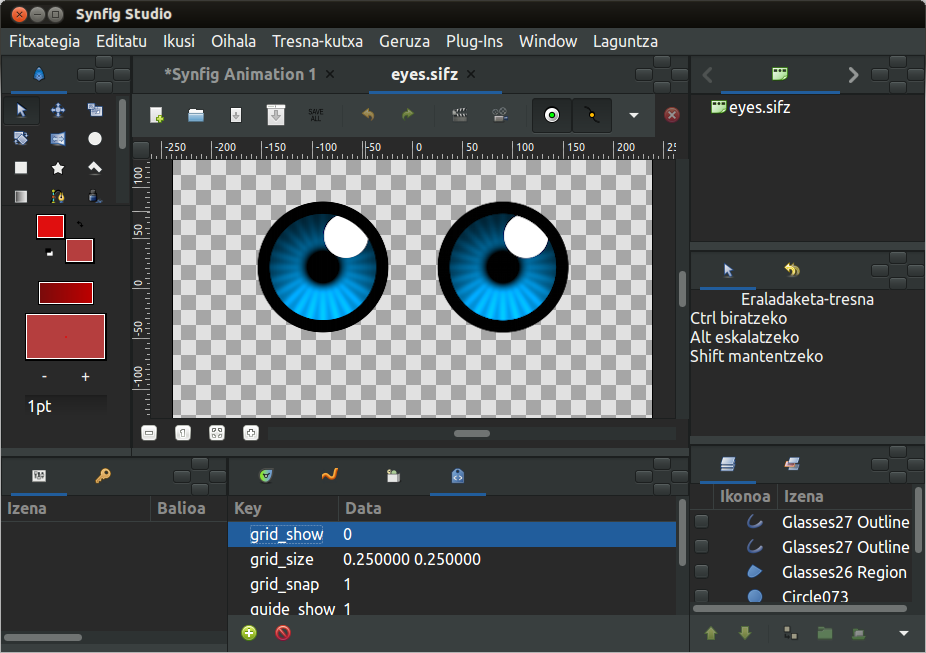Expand the toolbar handle options dropdown
The width and height of the screenshot is (926, 653).
point(634,115)
